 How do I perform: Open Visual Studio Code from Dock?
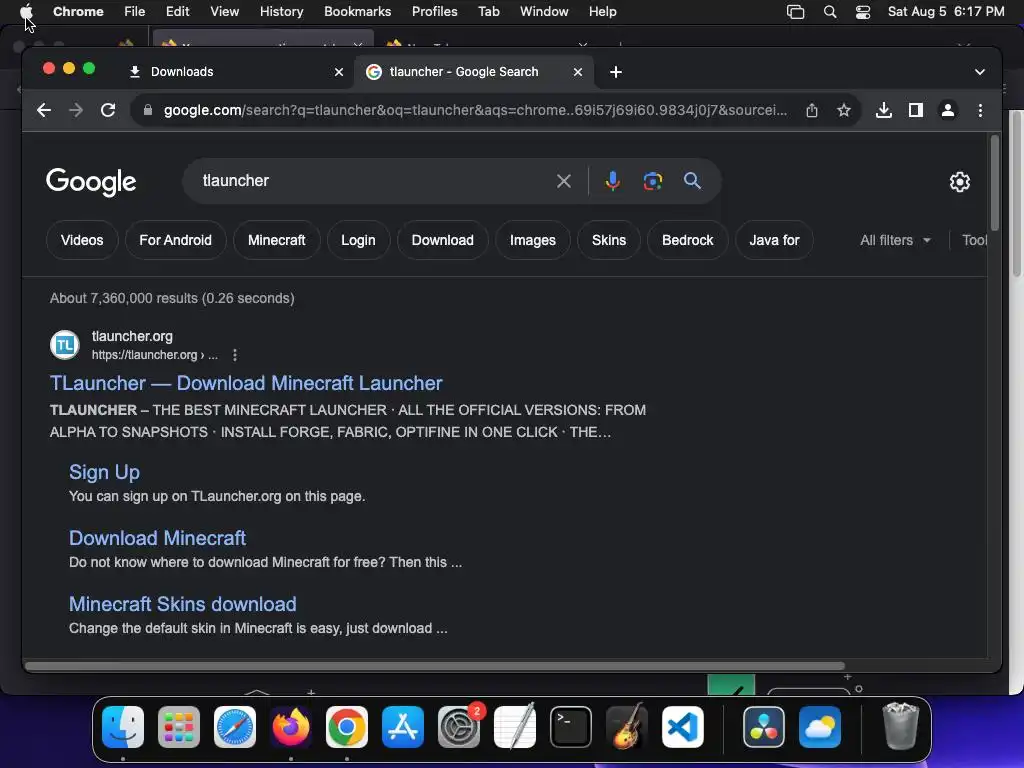click(x=682, y=727)
